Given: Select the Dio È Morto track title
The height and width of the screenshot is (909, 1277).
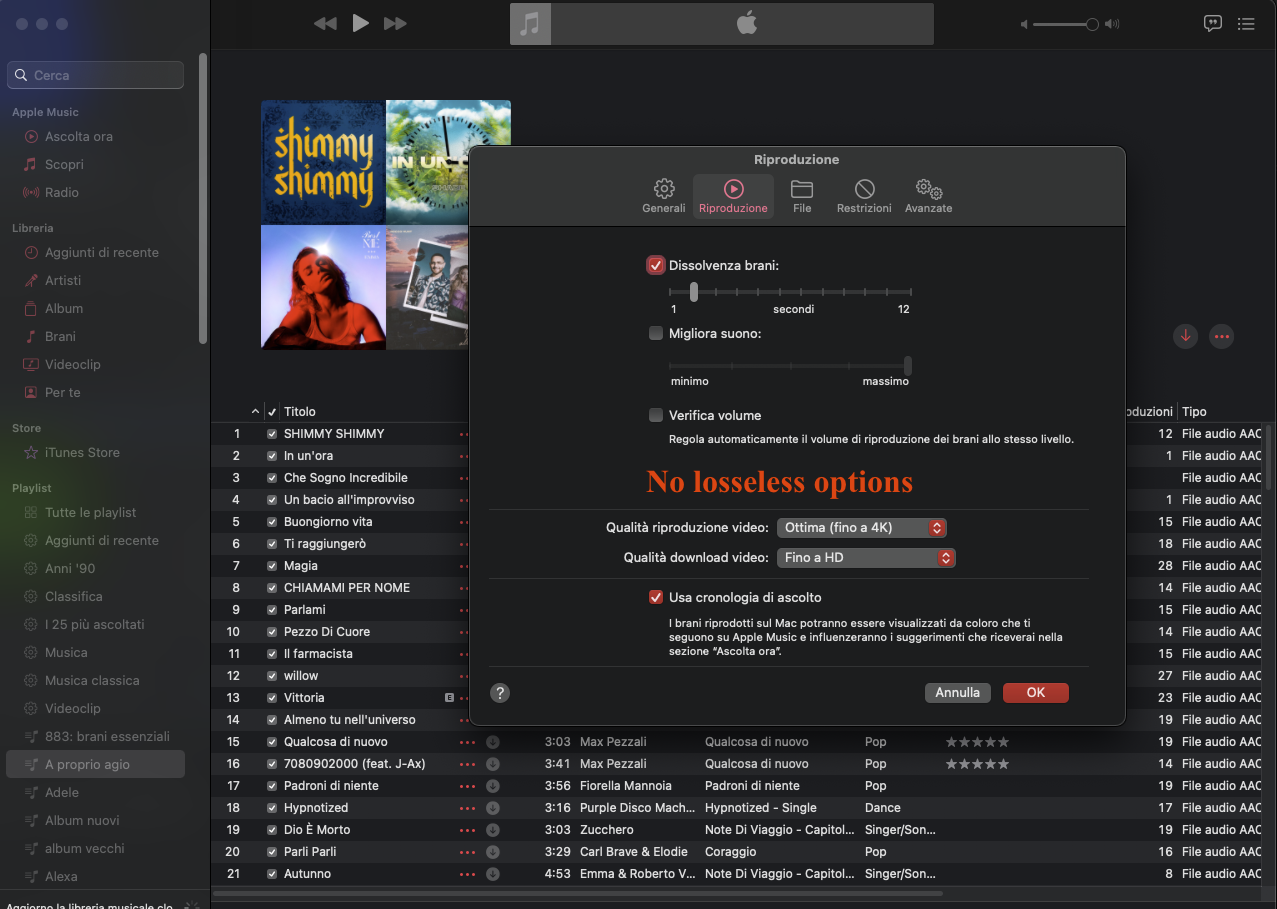Looking at the screenshot, I should tap(317, 830).
